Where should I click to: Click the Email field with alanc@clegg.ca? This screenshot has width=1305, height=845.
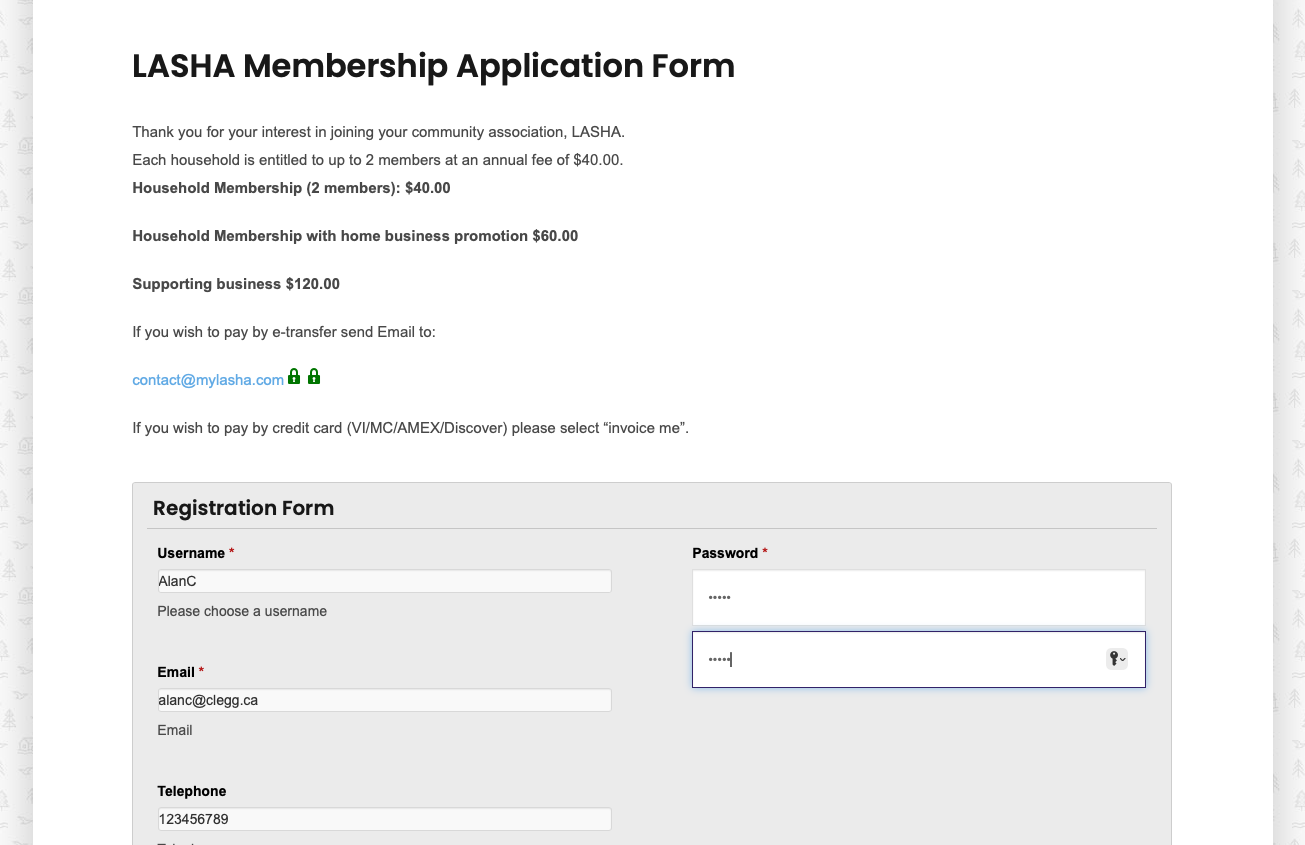pos(384,700)
